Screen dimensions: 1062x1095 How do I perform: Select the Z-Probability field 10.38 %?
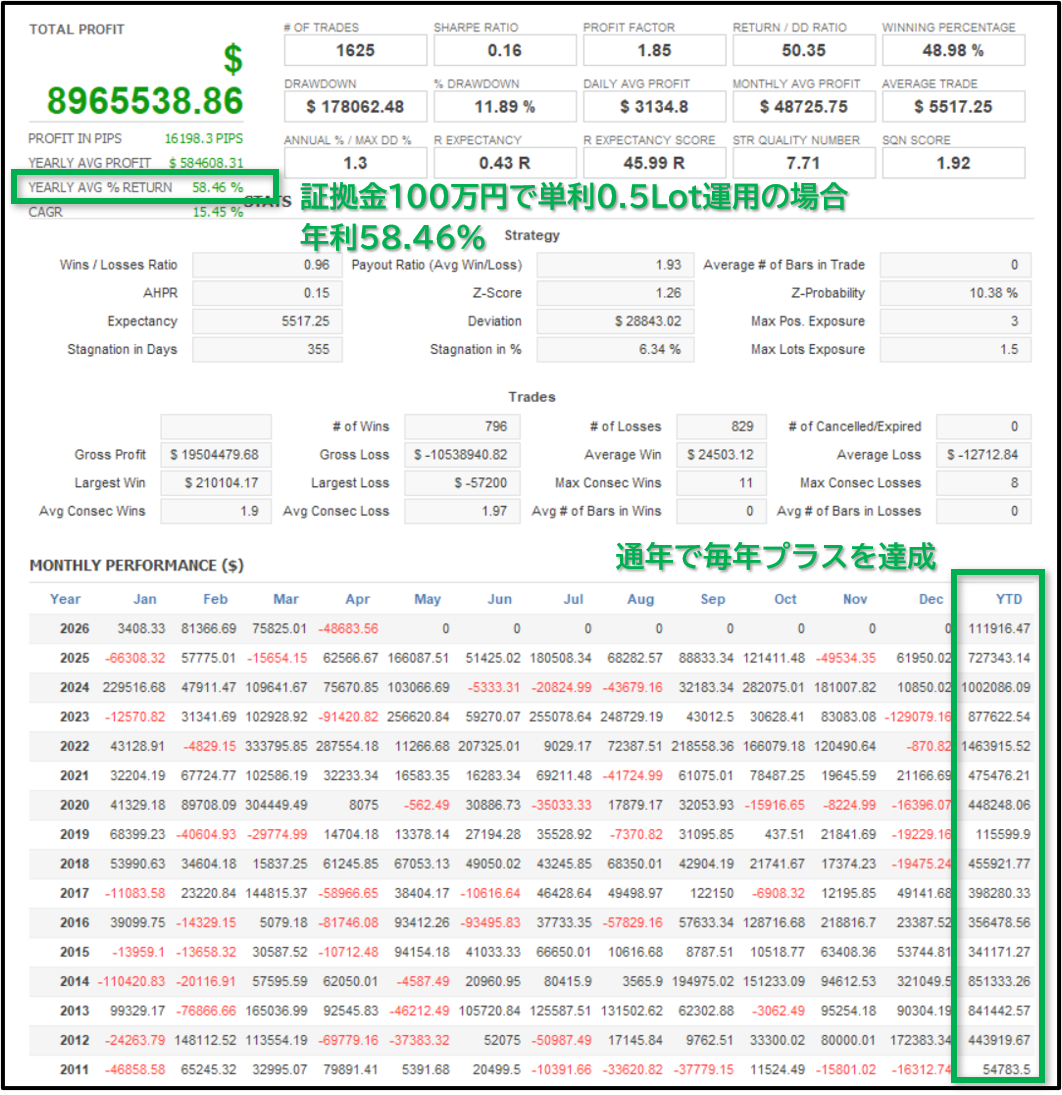click(955, 293)
